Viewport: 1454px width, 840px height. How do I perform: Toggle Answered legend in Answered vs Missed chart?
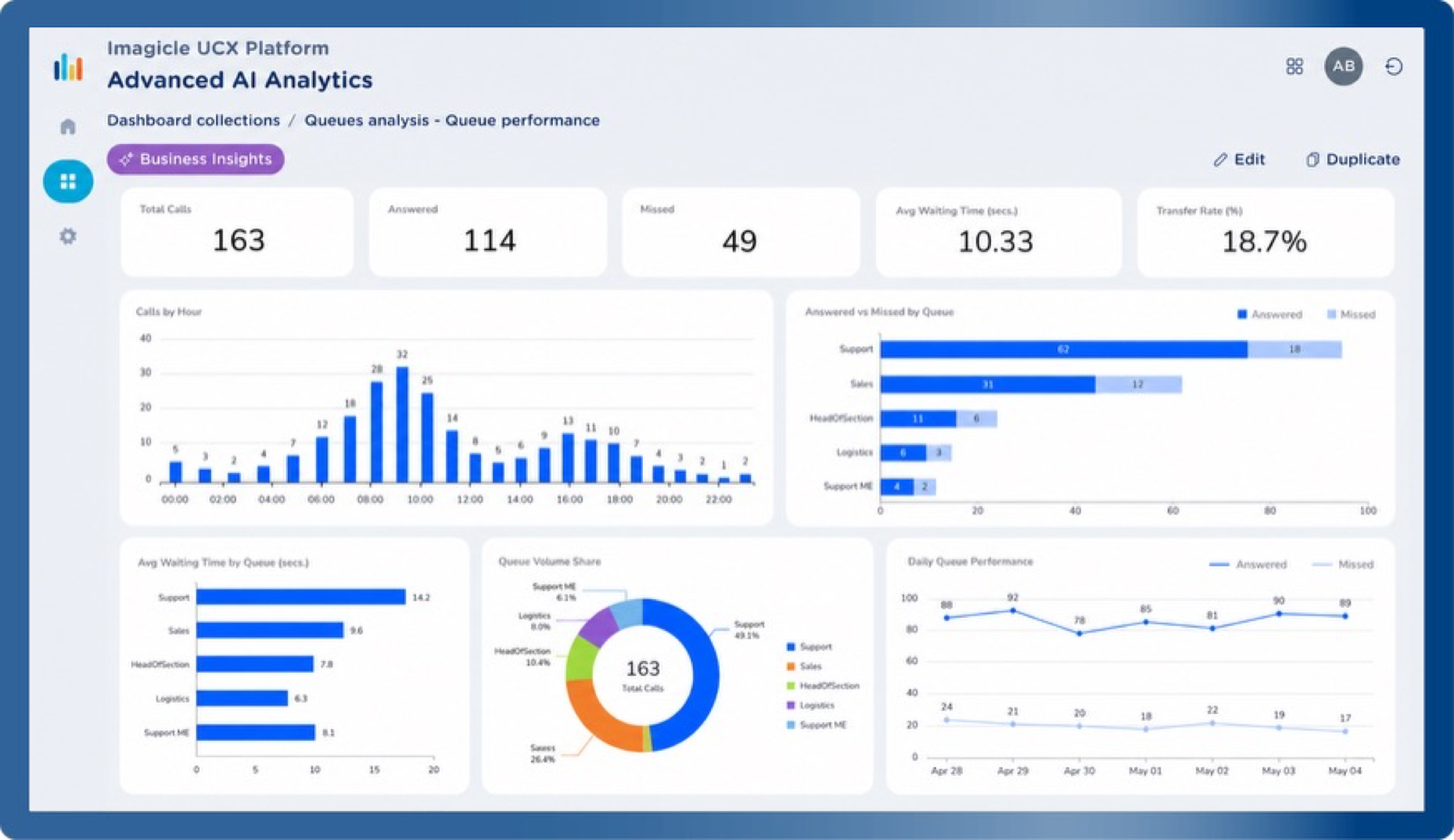pyautogui.click(x=1269, y=314)
